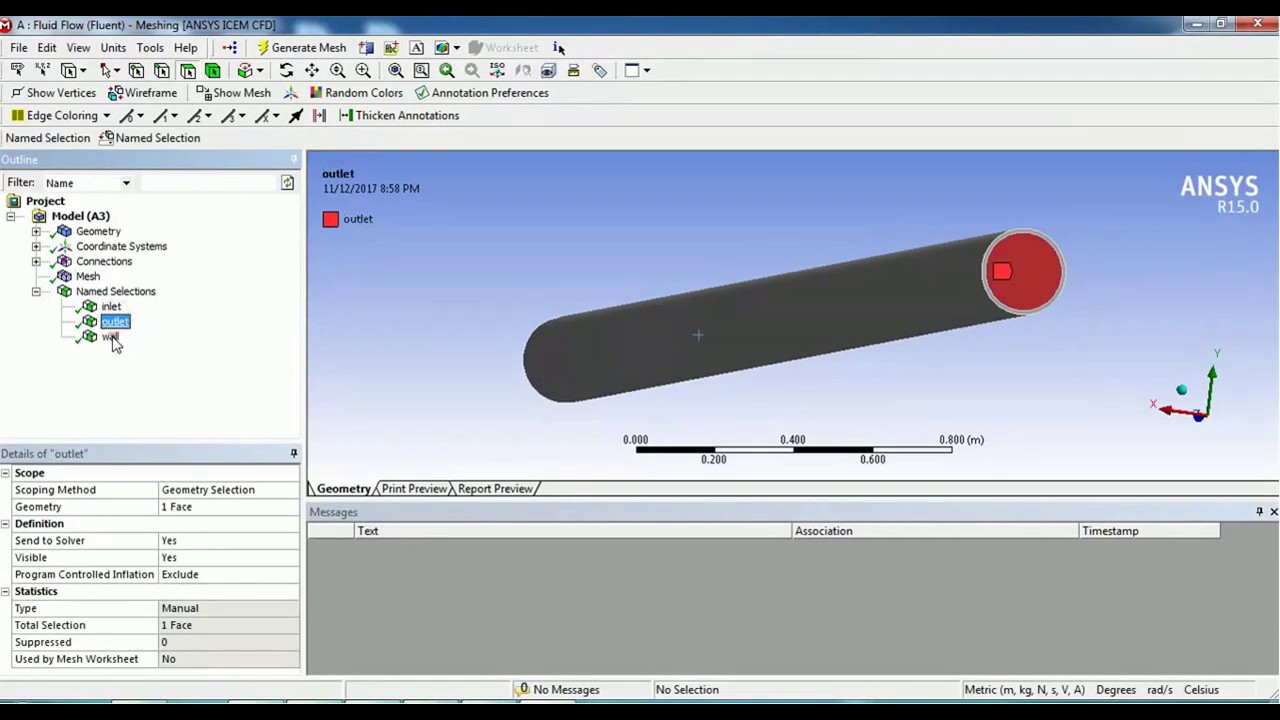
Task: Pin the Details of outlet panel
Action: pos(294,454)
